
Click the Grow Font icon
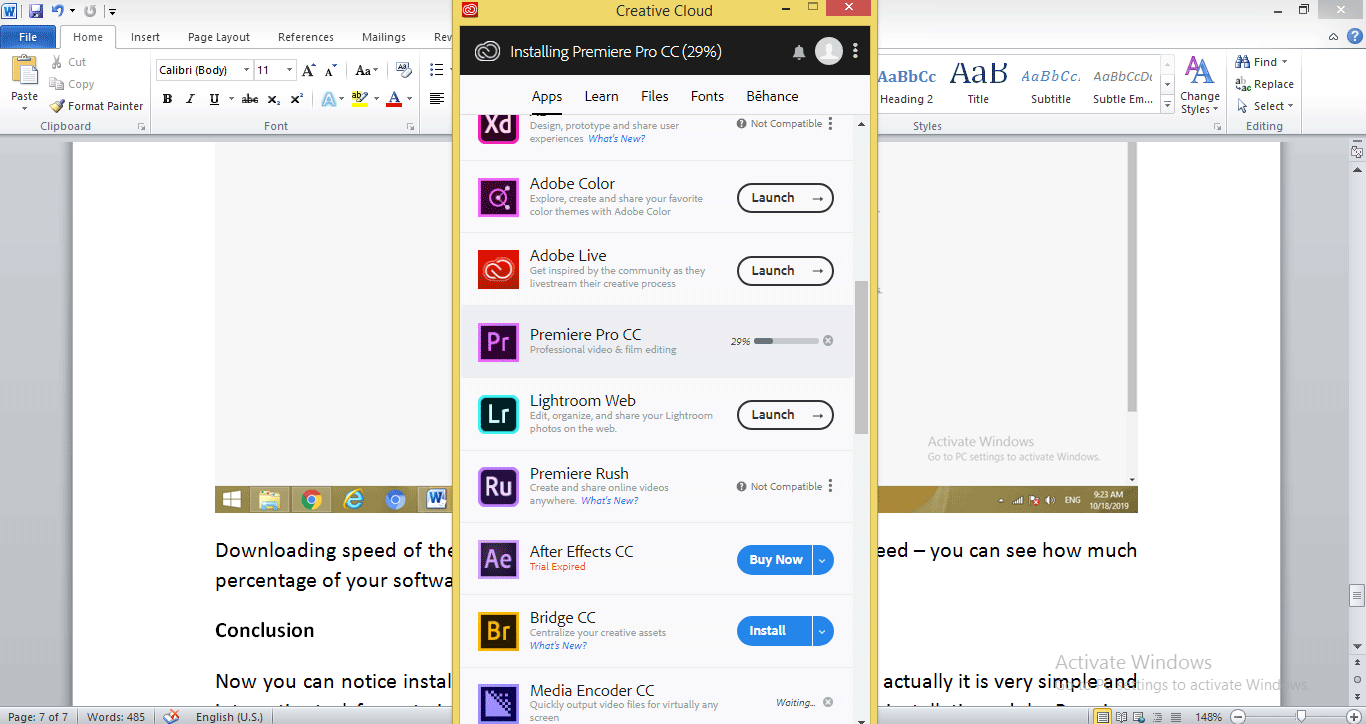coord(309,70)
